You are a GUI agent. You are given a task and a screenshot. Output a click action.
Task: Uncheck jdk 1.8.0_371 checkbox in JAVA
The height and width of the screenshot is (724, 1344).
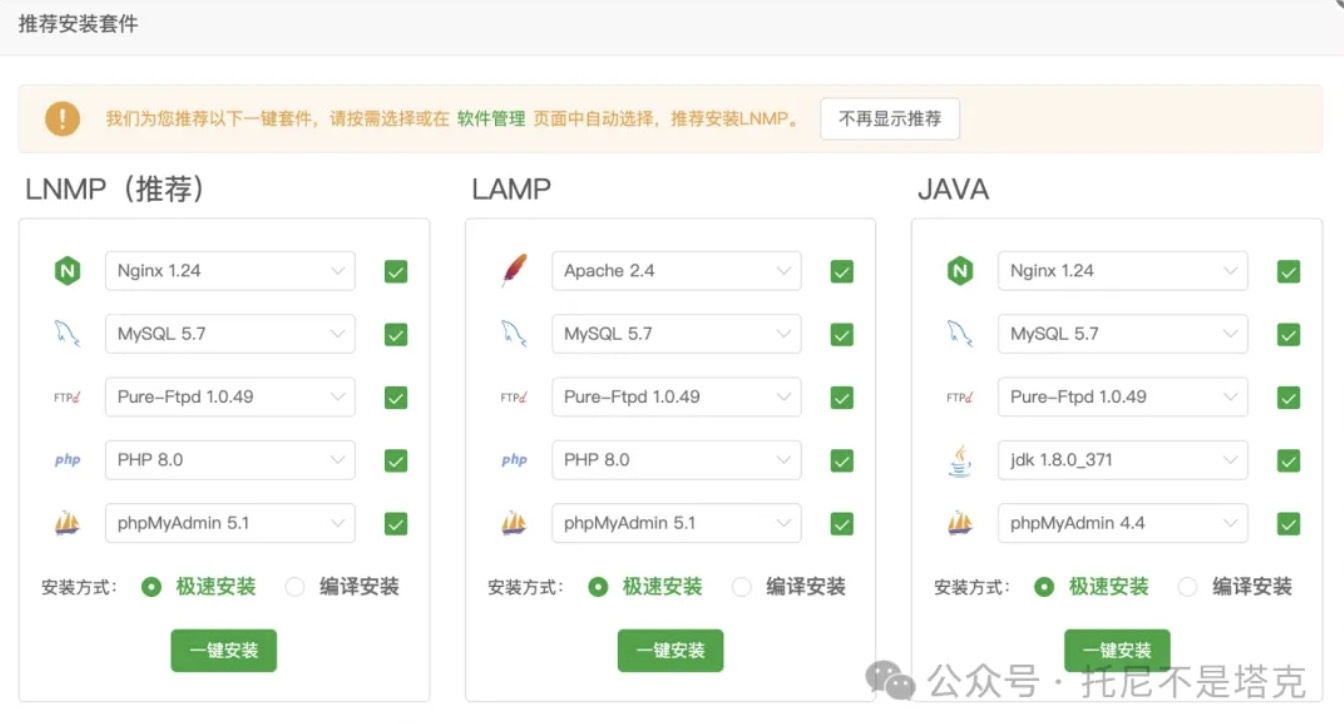pos(1289,461)
